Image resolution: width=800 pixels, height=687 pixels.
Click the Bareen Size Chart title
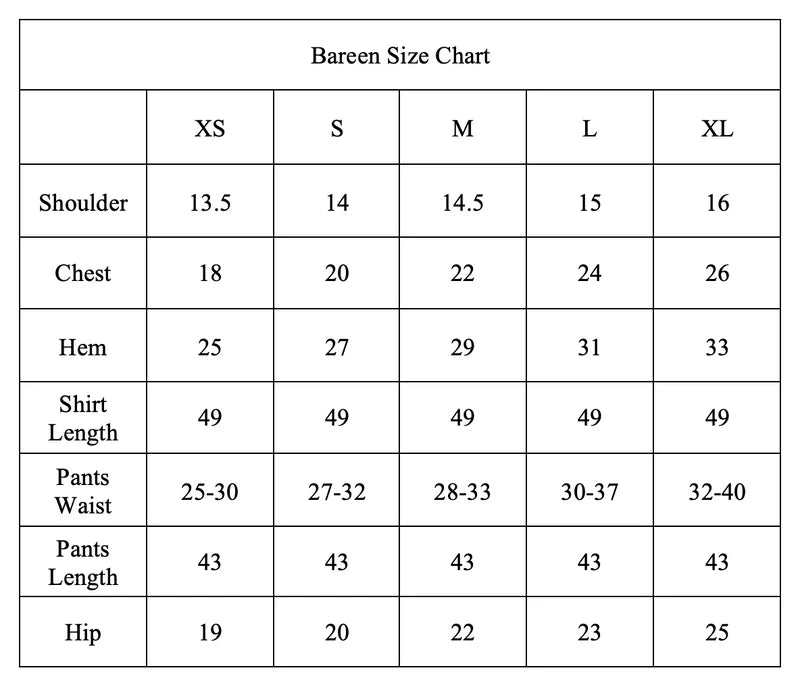click(400, 55)
